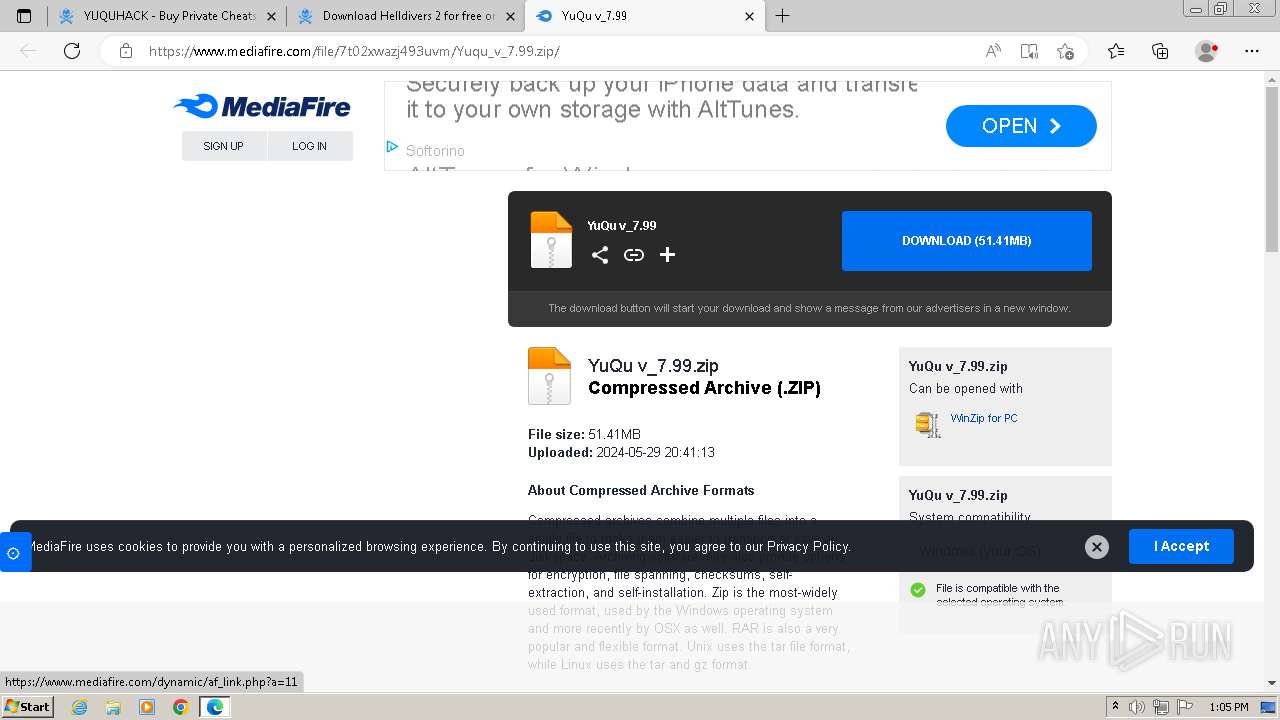Click the plus icon to add file
The image size is (1280, 720).
pos(668,255)
